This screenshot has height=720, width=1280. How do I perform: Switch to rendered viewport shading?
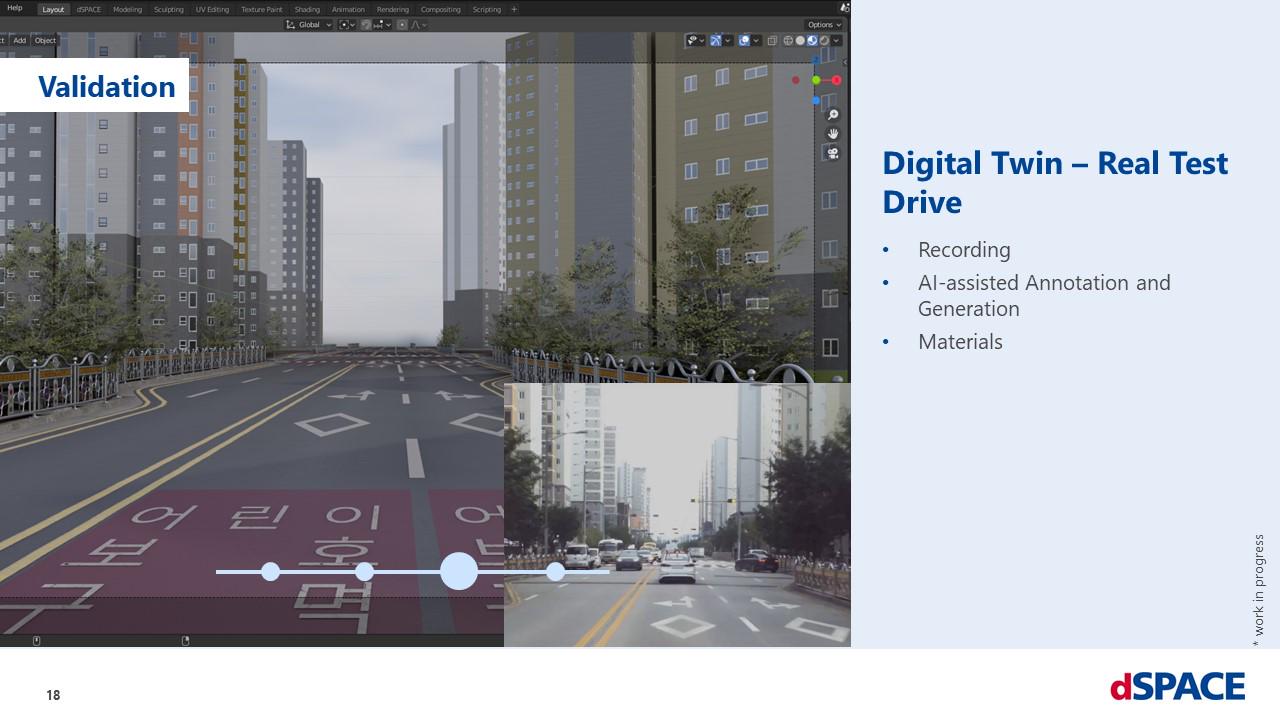click(x=824, y=41)
